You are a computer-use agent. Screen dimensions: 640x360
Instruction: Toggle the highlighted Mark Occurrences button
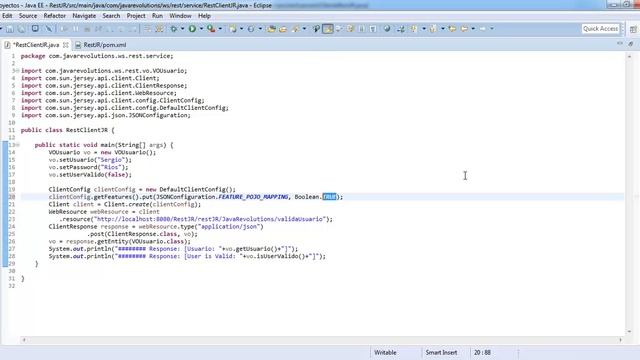coord(328,29)
